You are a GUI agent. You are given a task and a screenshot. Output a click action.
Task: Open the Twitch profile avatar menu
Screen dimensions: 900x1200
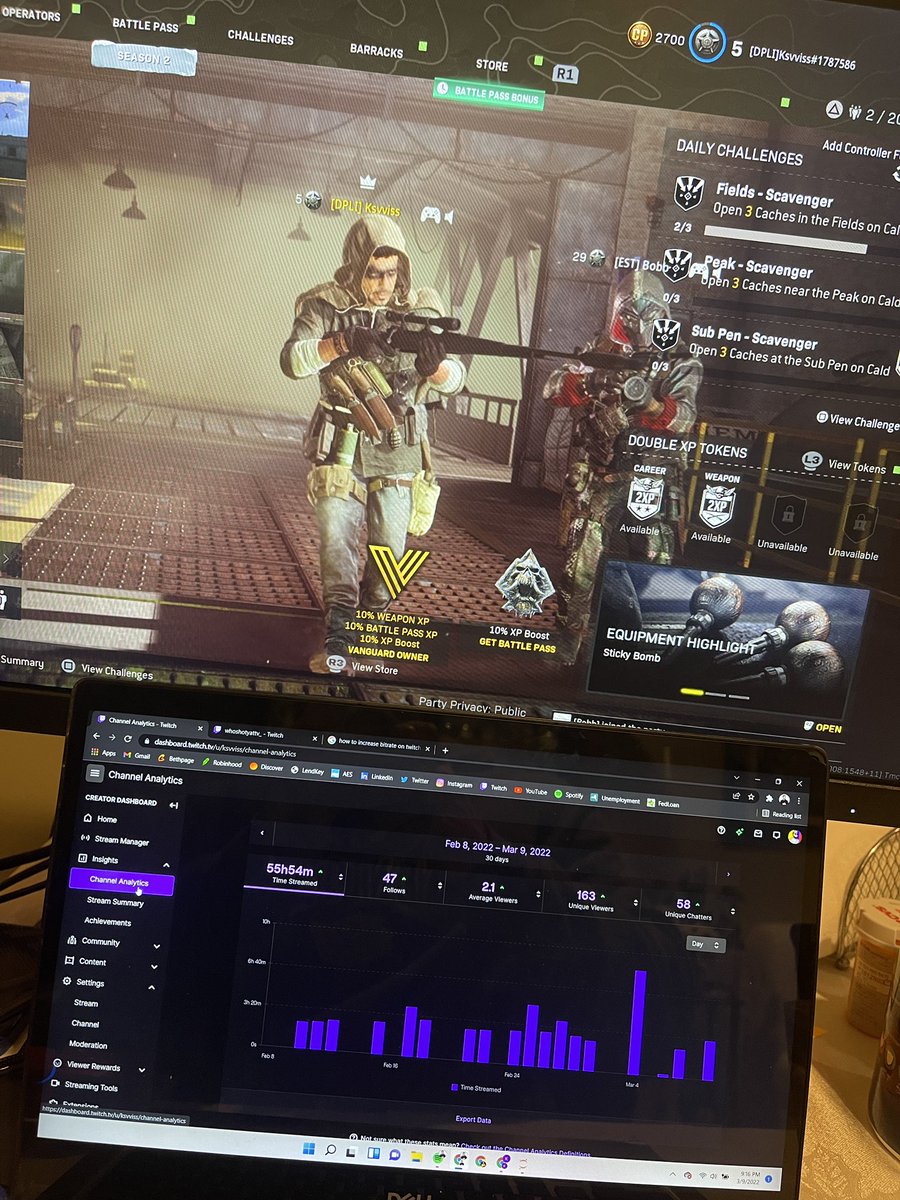pos(795,837)
